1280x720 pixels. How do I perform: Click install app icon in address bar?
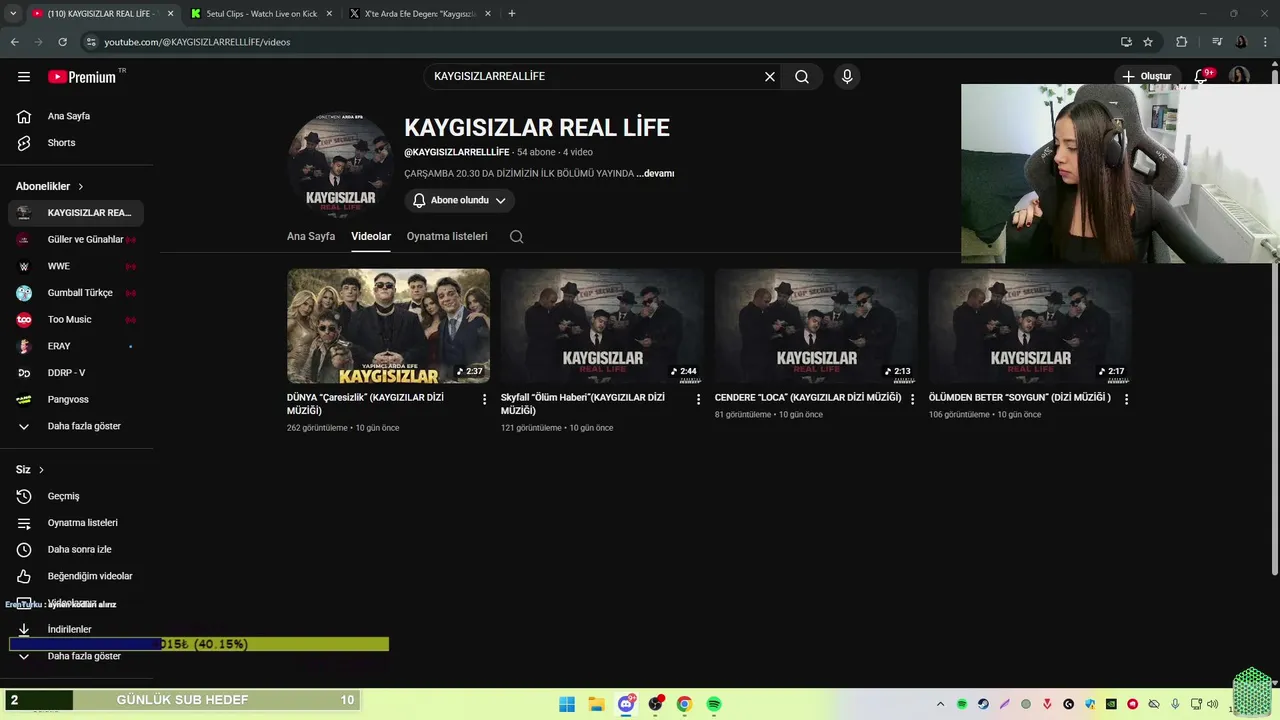tap(1126, 42)
